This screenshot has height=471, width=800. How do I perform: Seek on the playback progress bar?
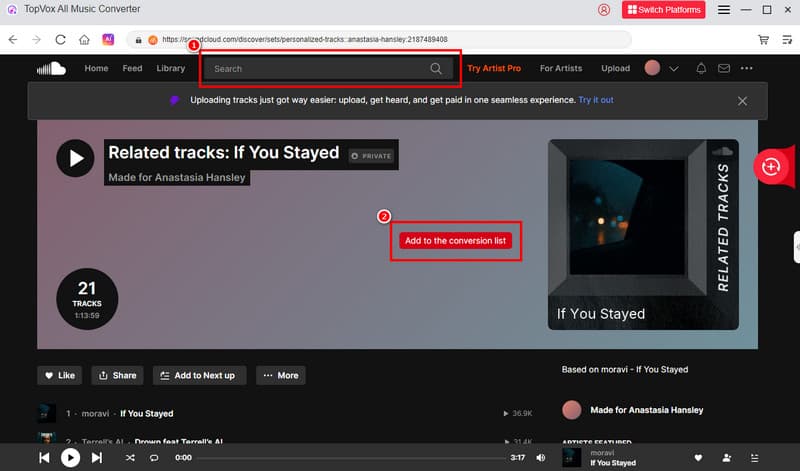(351, 458)
